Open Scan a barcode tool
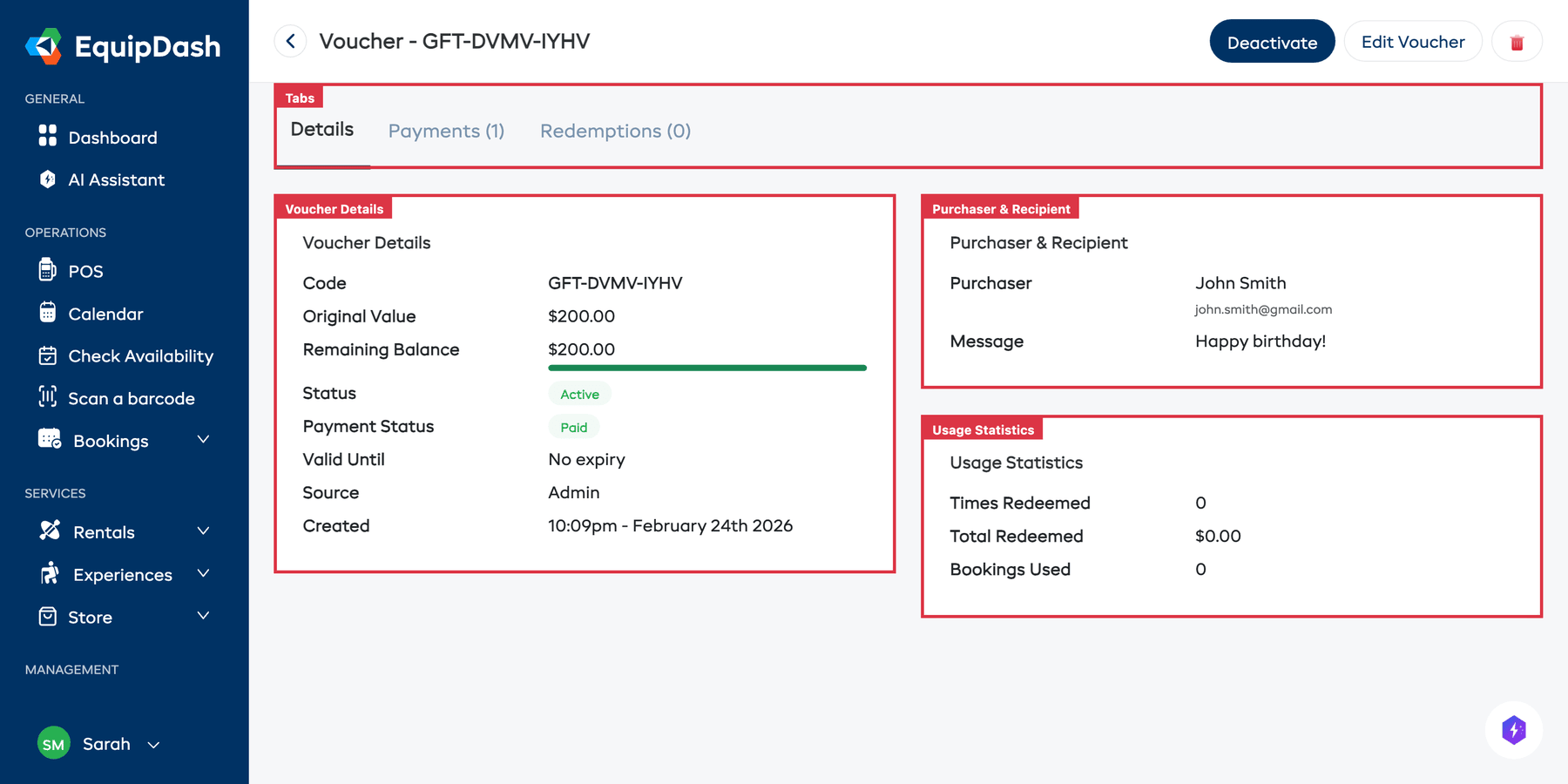 (x=50, y=398)
